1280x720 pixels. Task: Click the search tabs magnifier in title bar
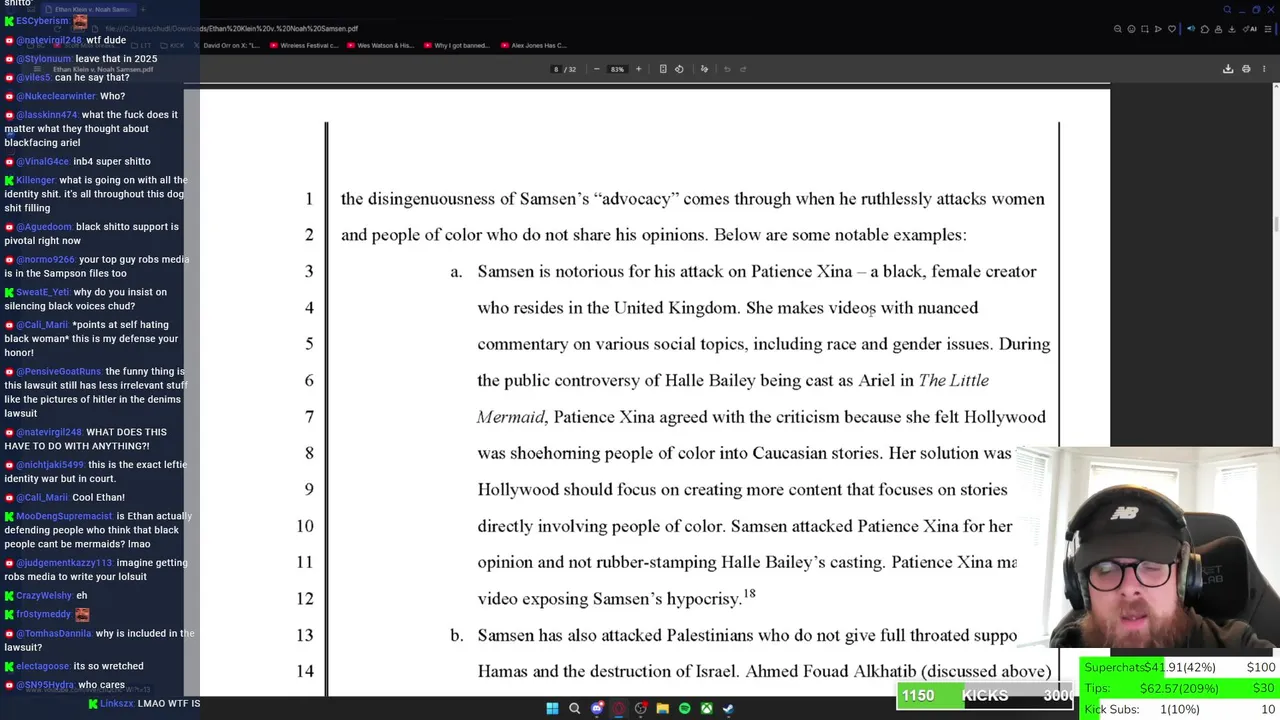tap(1227, 9)
